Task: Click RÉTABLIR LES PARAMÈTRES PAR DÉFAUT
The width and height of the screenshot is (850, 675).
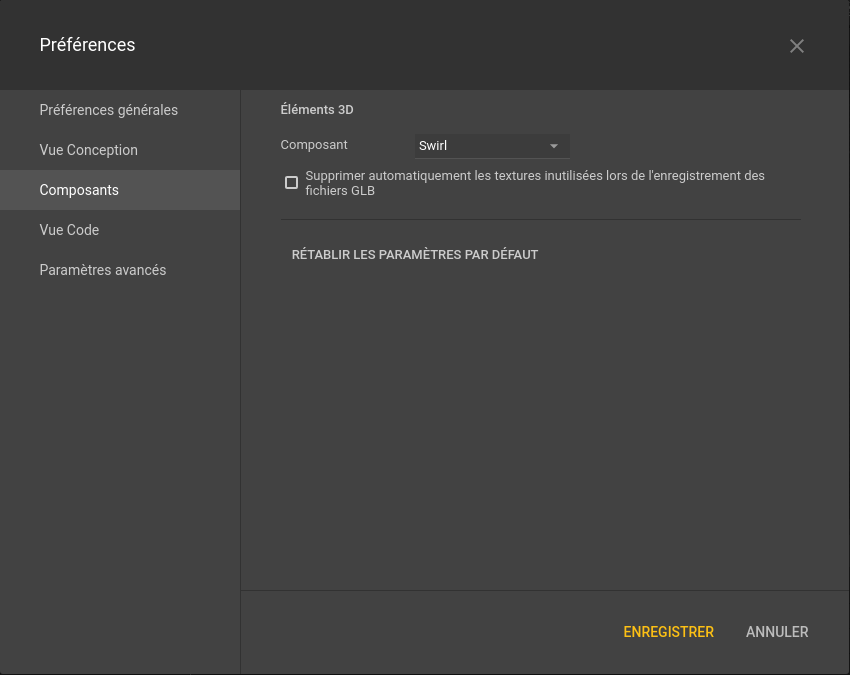Action: click(415, 255)
